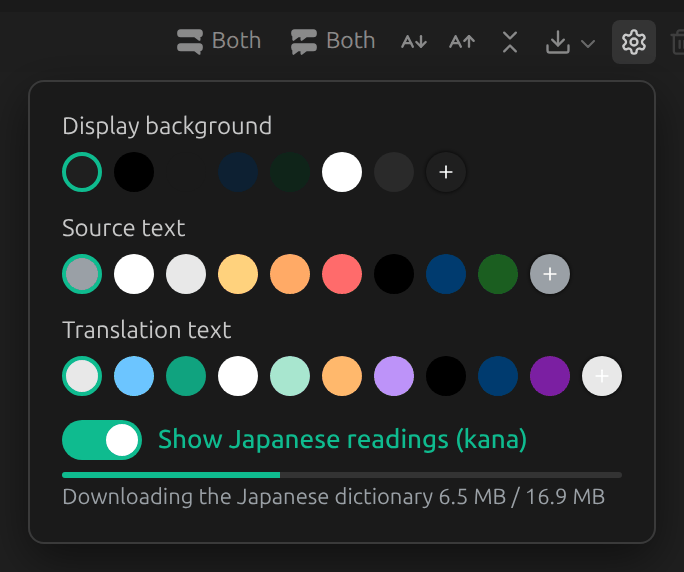684x572 pixels.
Task: Decrease font size with the A-down-arrow icon
Action: tap(414, 42)
